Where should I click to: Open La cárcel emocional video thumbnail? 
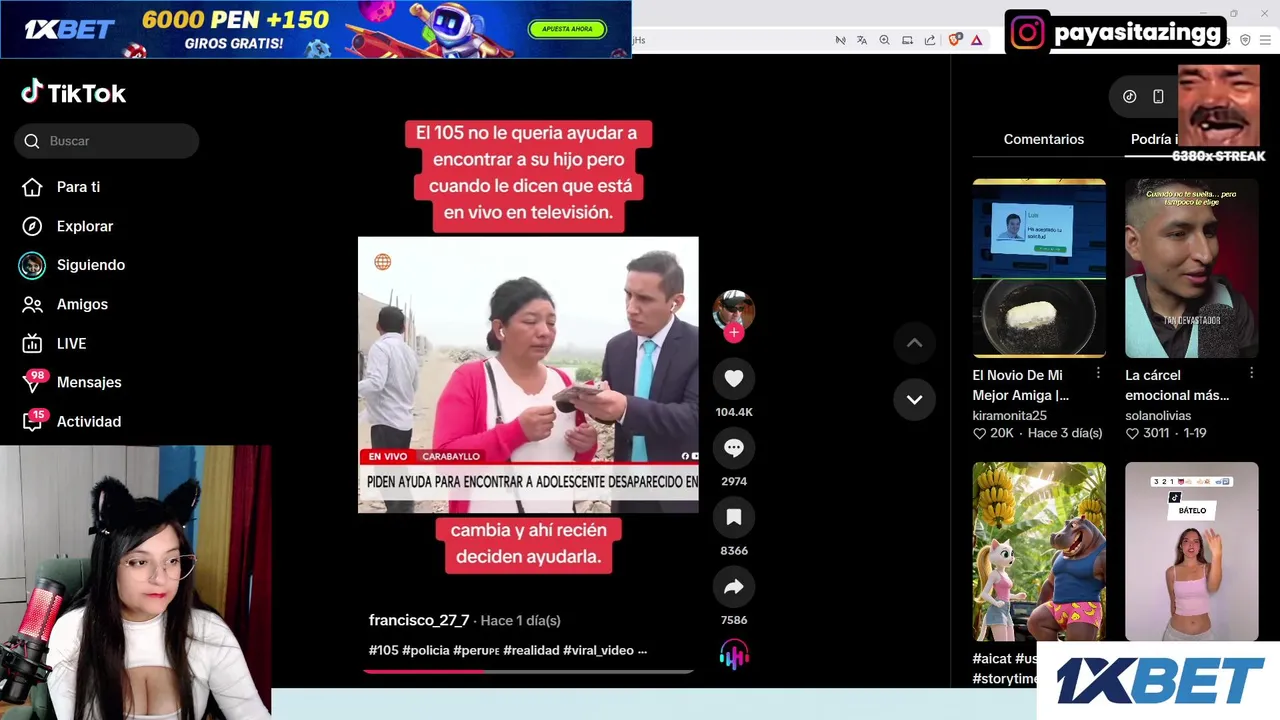(x=1192, y=268)
